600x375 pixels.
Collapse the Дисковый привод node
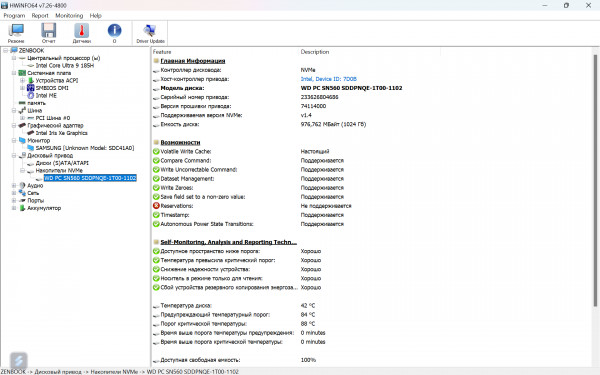(x=14, y=155)
